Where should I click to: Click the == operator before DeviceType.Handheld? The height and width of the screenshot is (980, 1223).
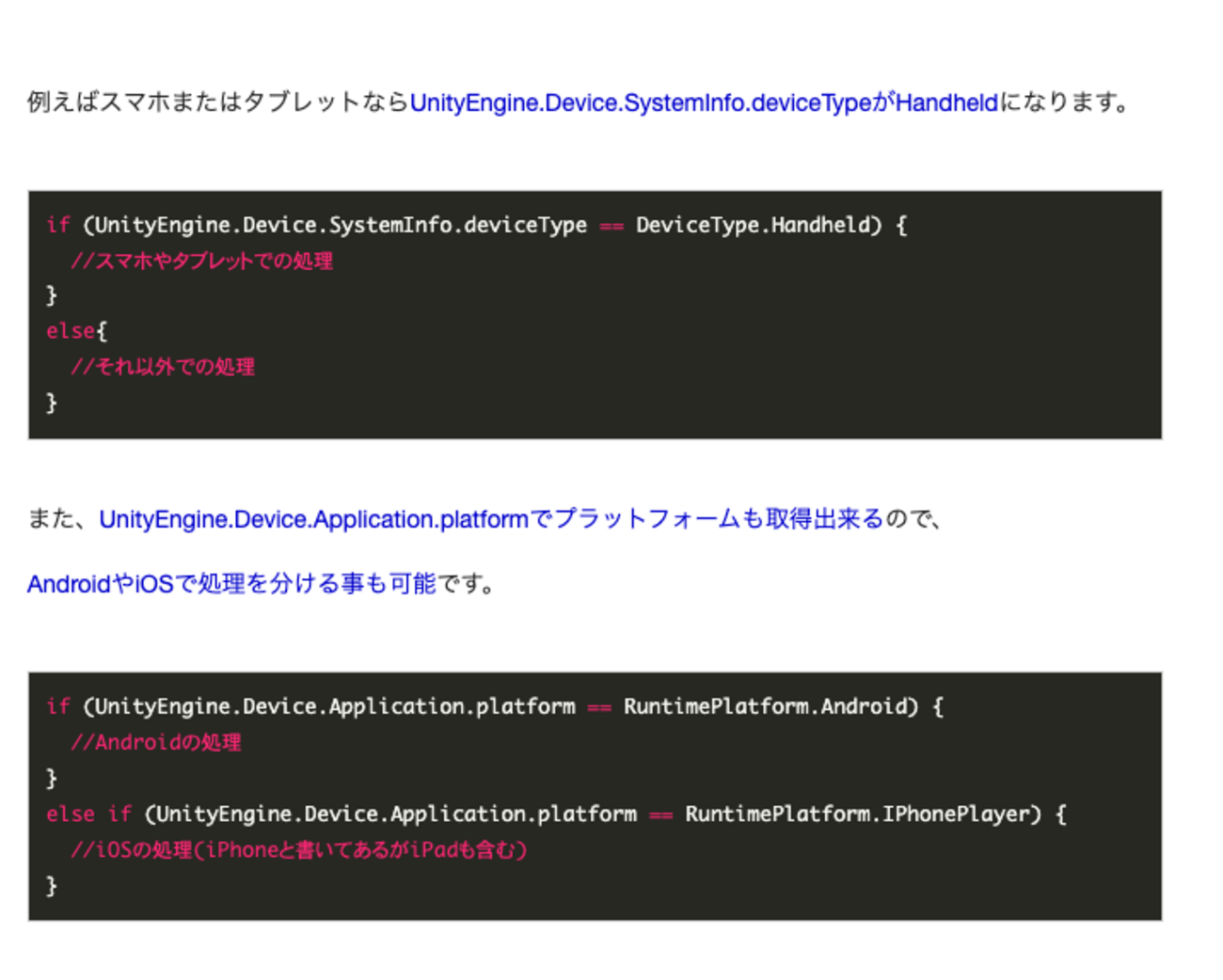[611, 226]
